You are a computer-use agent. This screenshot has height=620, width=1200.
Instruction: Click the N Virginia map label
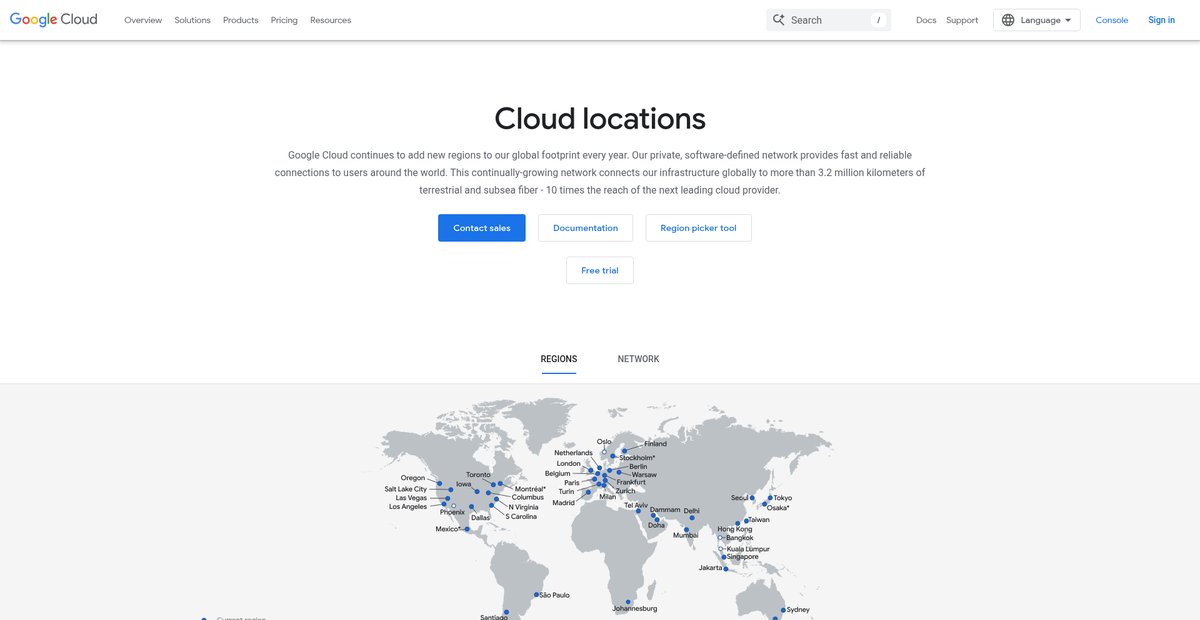click(x=524, y=507)
